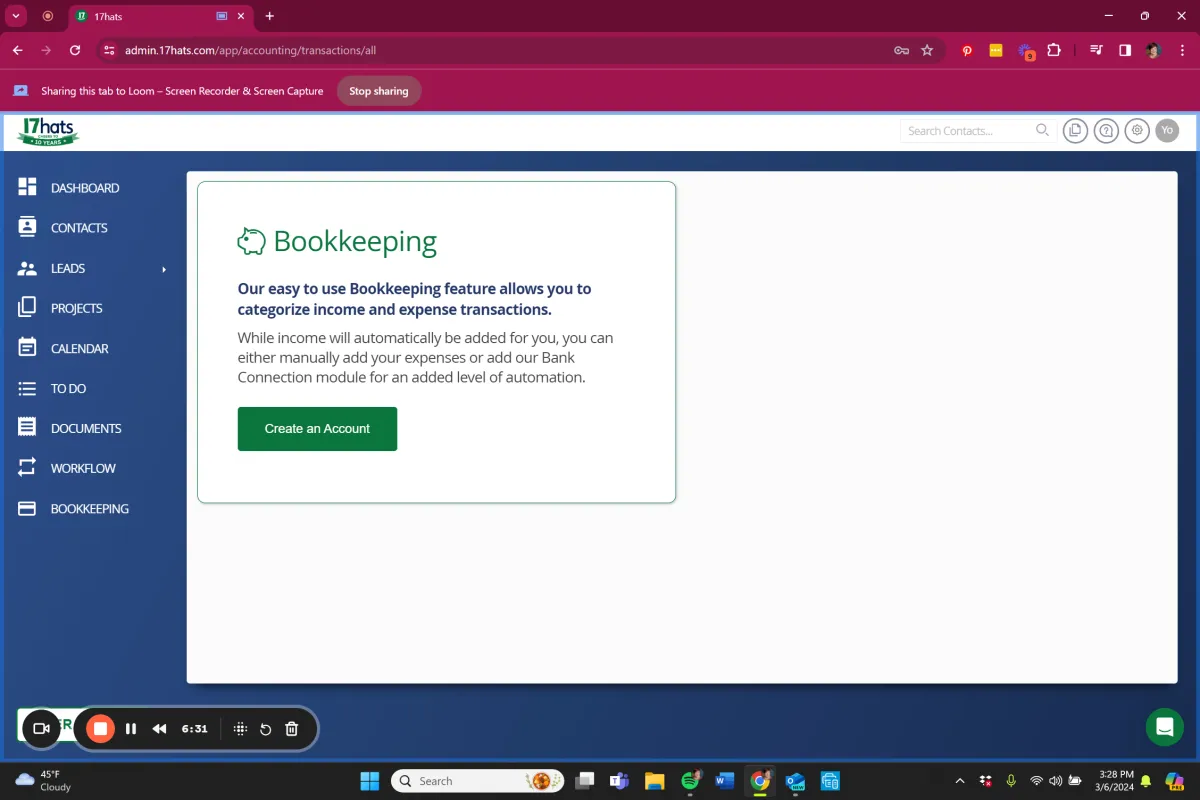Screen dimensions: 1200x800
Task: Toggle the Loom camera bubble
Action: pyautogui.click(x=41, y=729)
